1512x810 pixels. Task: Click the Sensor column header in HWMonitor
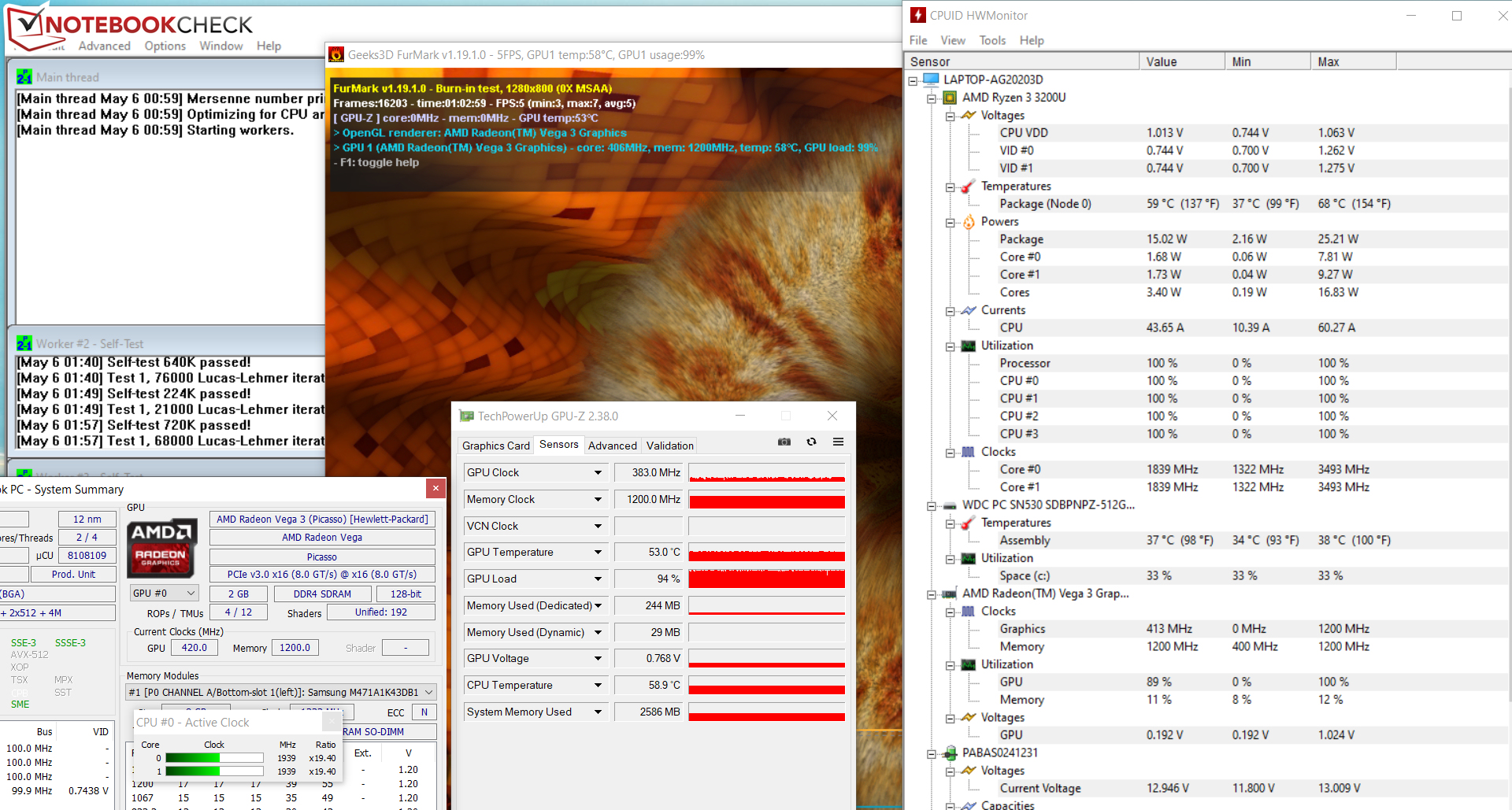point(1021,61)
